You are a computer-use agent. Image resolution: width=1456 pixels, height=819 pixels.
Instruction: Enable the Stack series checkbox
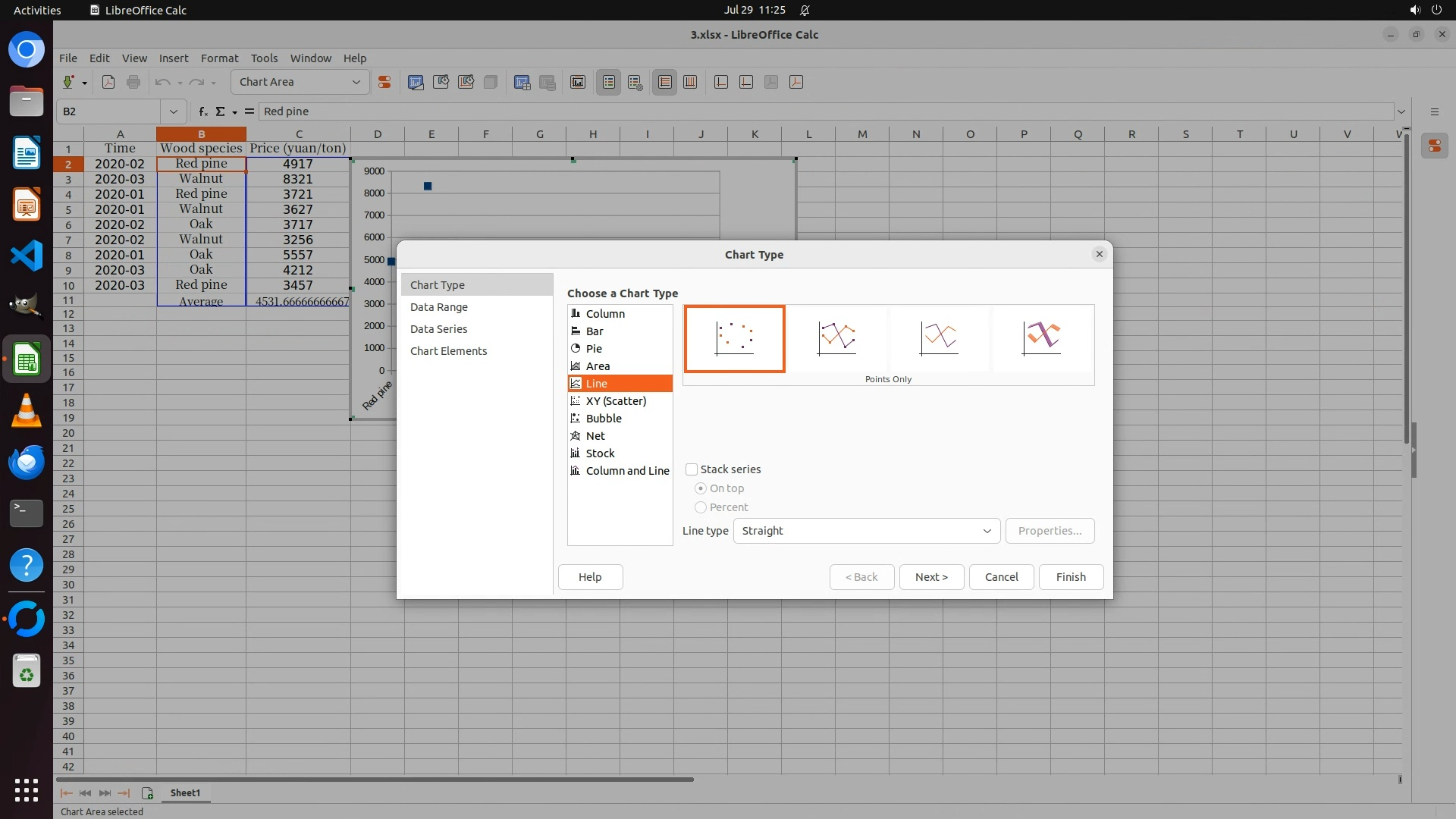click(692, 469)
